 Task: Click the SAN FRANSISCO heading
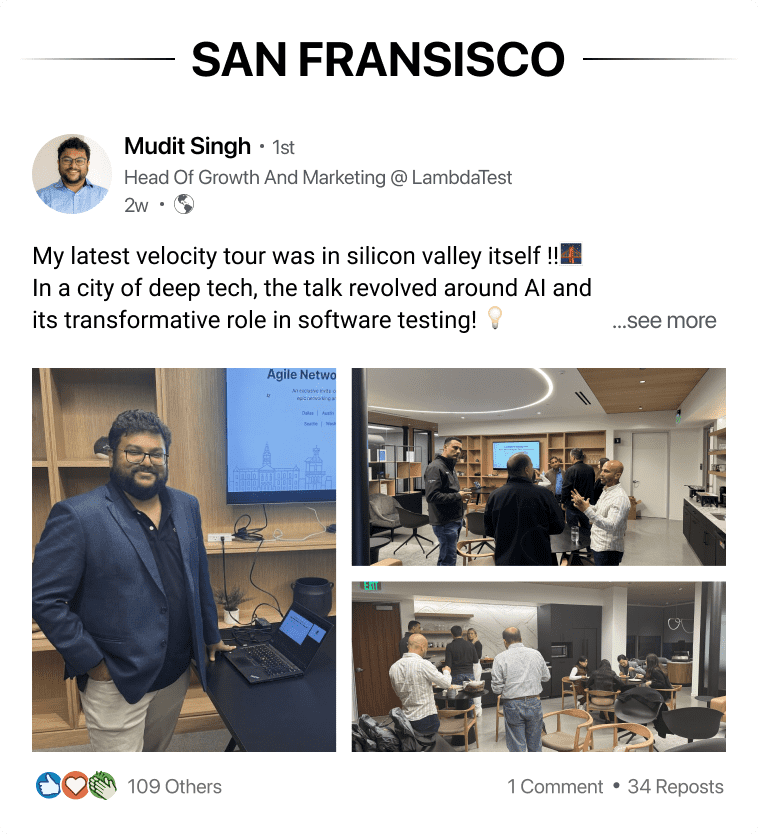pos(378,59)
